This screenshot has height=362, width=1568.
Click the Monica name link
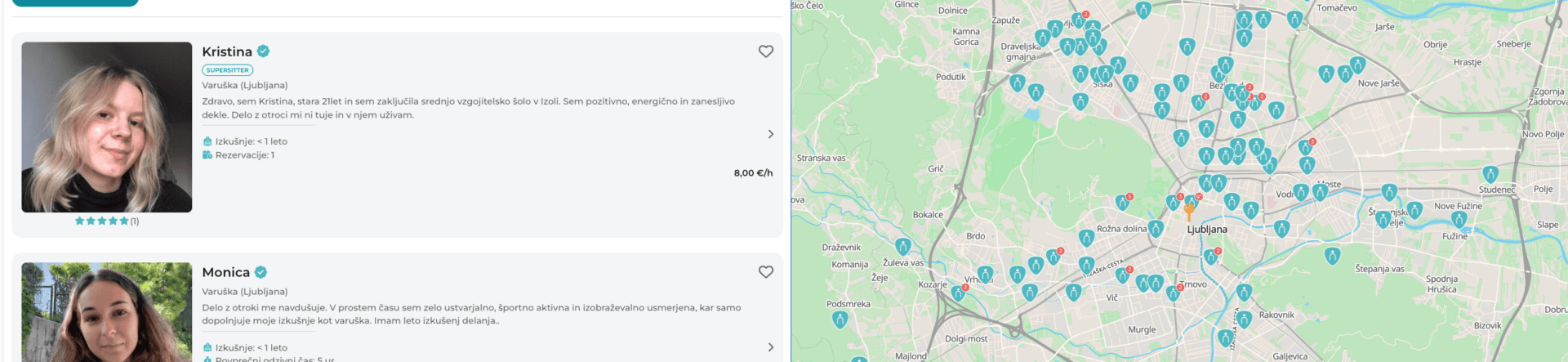tap(226, 272)
